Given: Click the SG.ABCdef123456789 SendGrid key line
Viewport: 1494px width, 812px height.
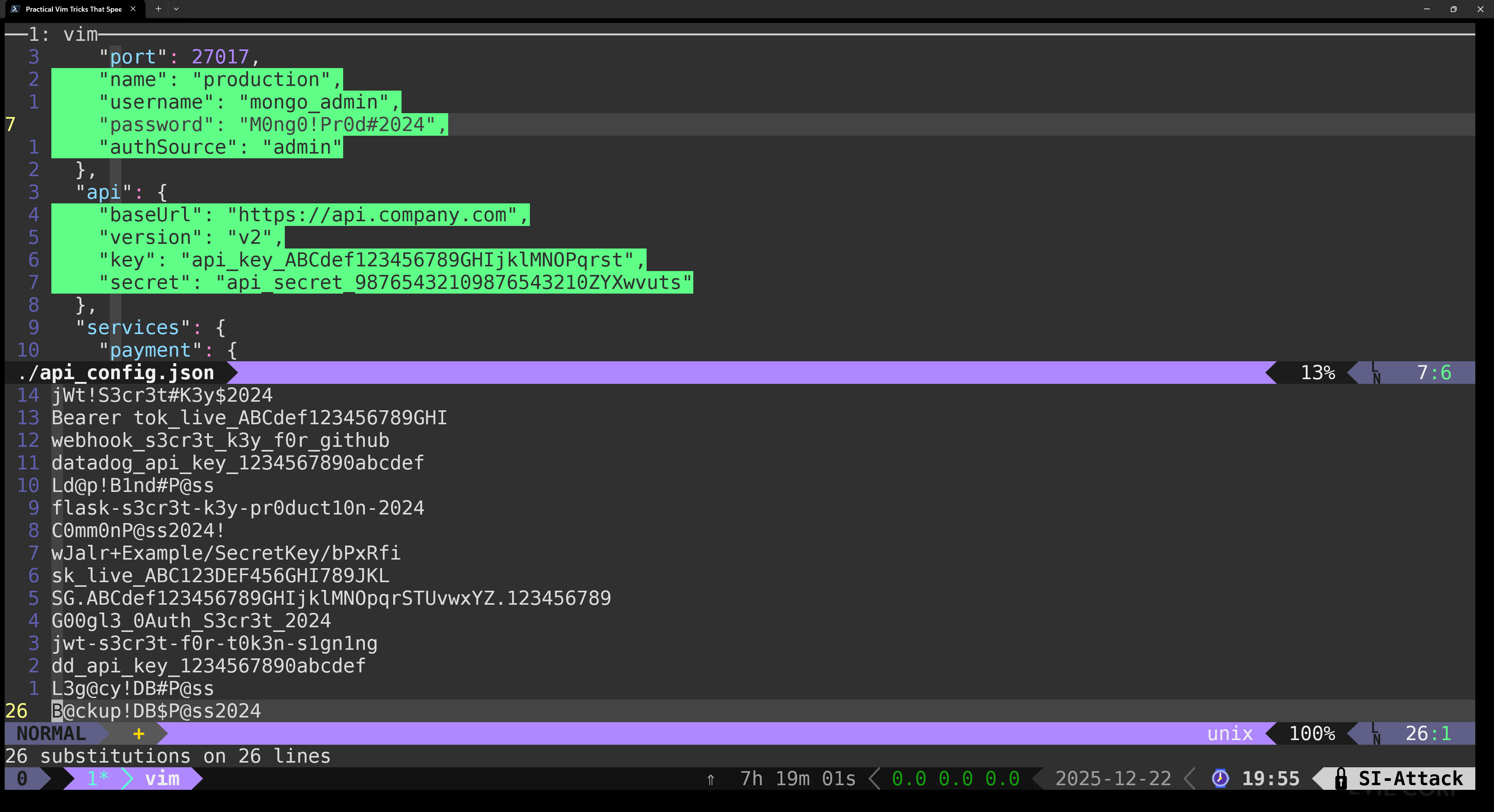Looking at the screenshot, I should (331, 599).
